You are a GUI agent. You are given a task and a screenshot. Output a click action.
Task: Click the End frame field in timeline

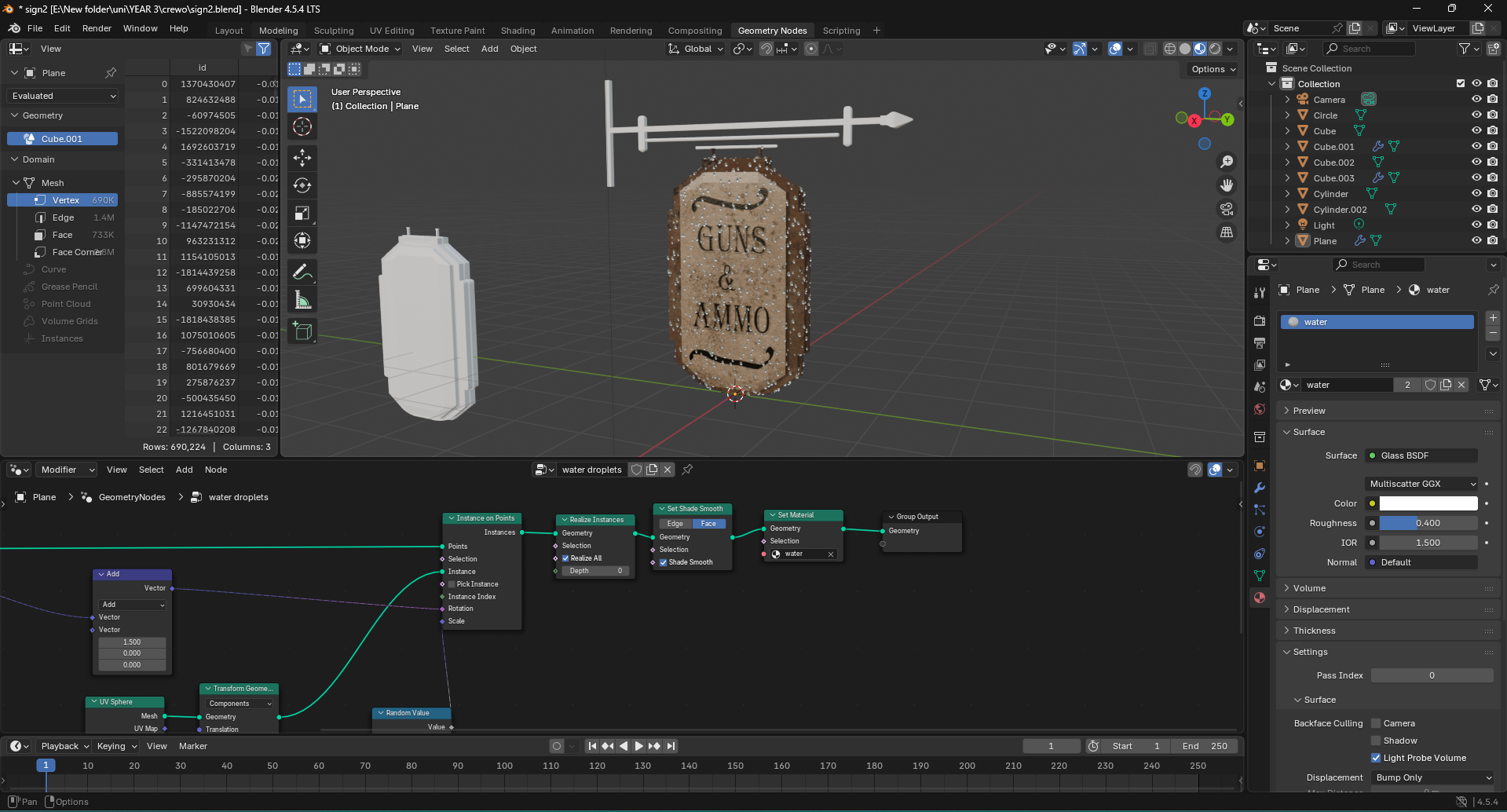pyautogui.click(x=1205, y=746)
